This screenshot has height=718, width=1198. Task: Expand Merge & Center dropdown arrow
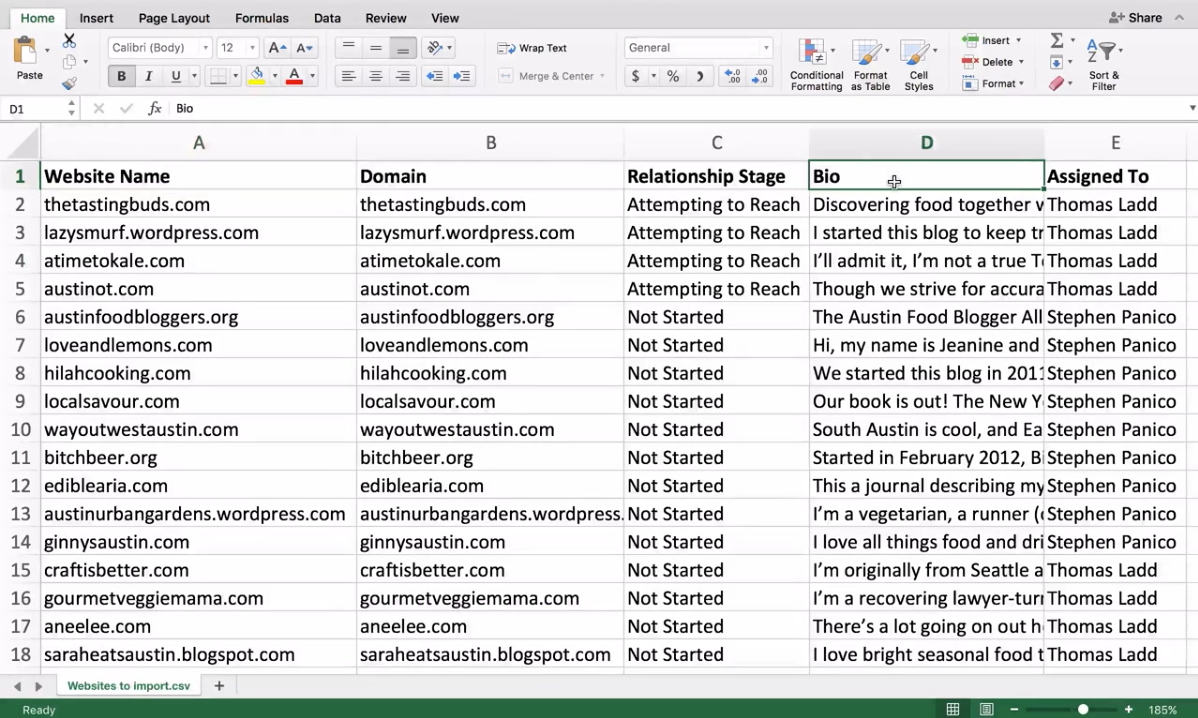tap(602, 76)
